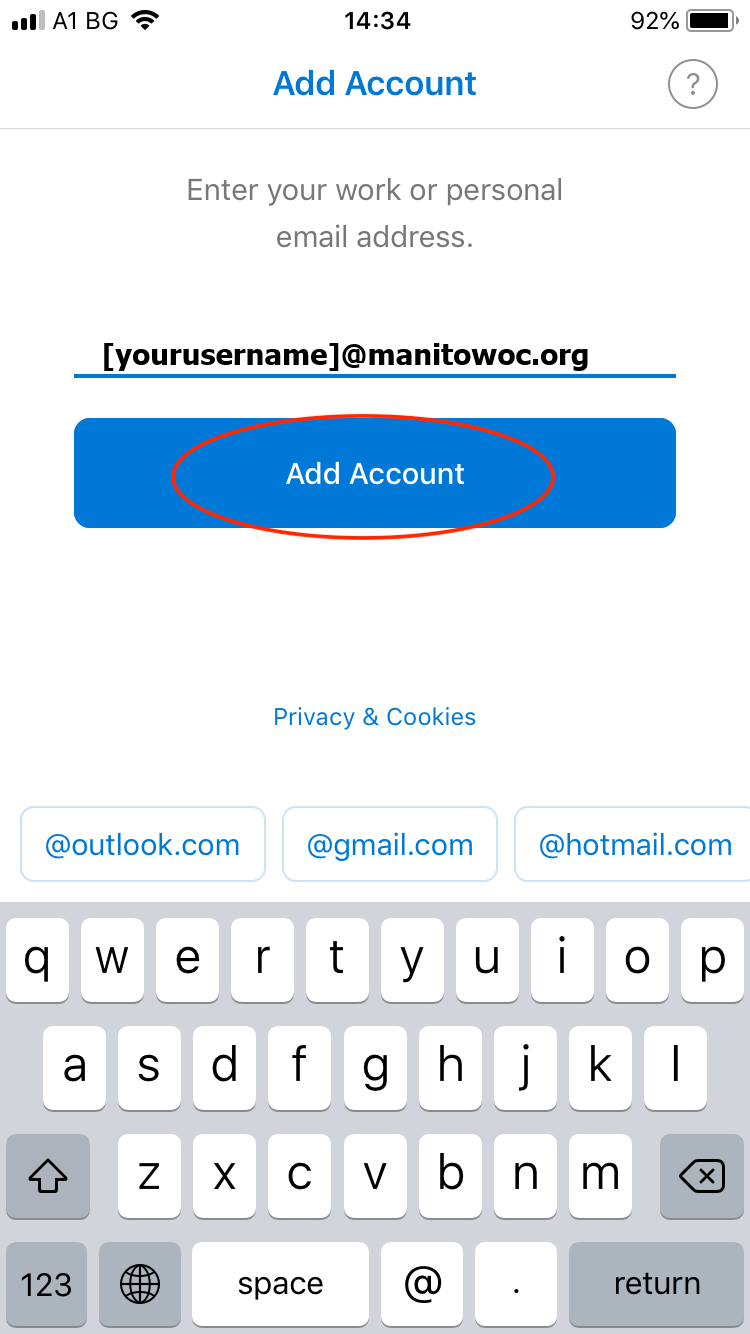Image resolution: width=750 pixels, height=1334 pixels.
Task: Tap the Wi-Fi status icon
Action: click(146, 20)
